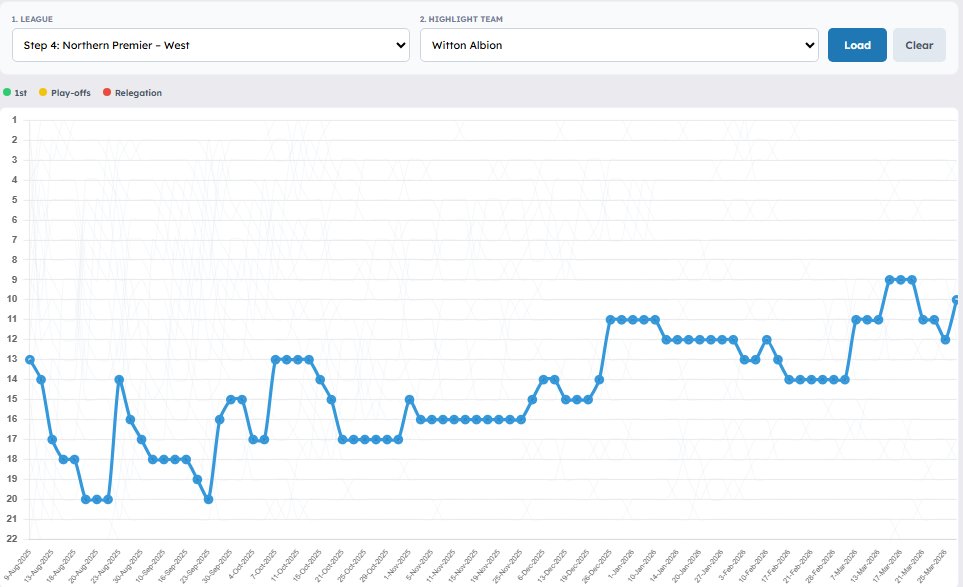
Task: Open the League dropdown showing Northern Premier West
Action: coord(211,45)
